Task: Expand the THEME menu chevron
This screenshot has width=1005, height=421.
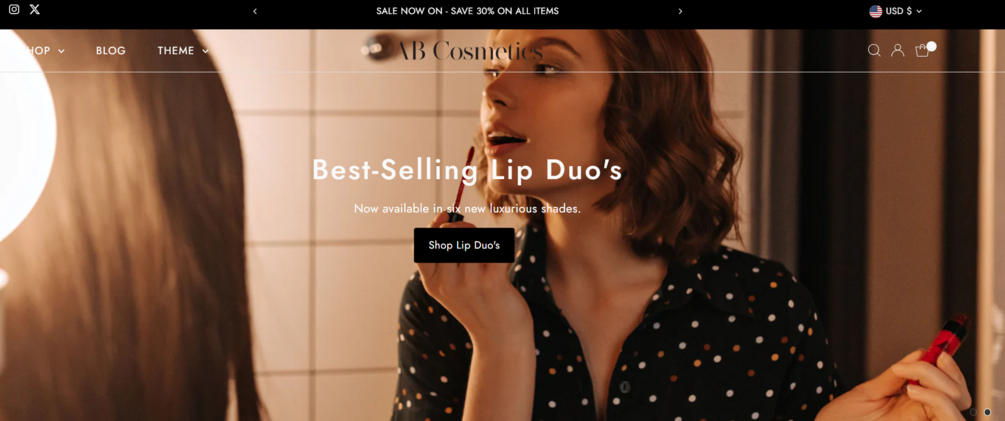Action: click(205, 51)
